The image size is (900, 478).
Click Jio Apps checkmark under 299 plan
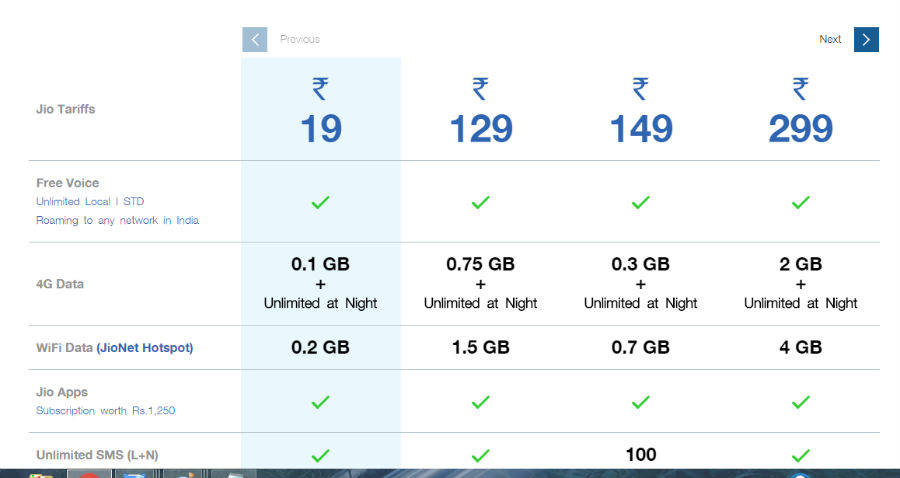tap(800, 402)
